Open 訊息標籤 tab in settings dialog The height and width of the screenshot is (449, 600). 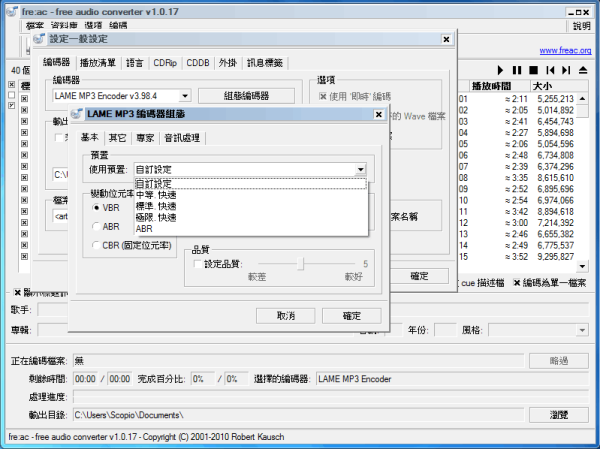[265, 63]
